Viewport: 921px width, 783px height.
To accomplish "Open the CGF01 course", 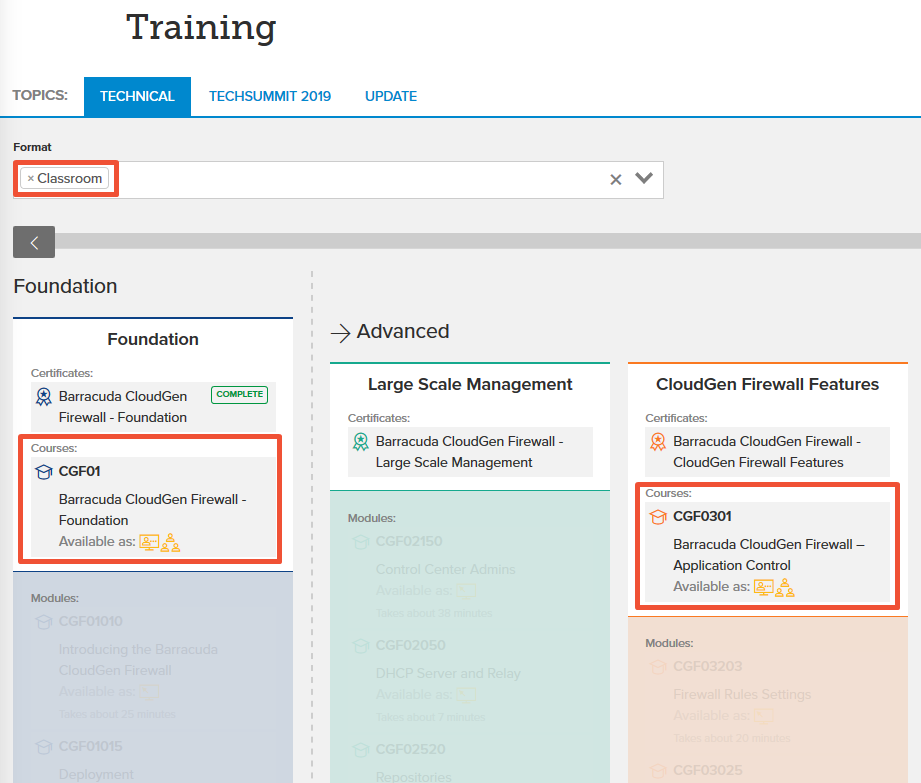I will pyautogui.click(x=80, y=472).
